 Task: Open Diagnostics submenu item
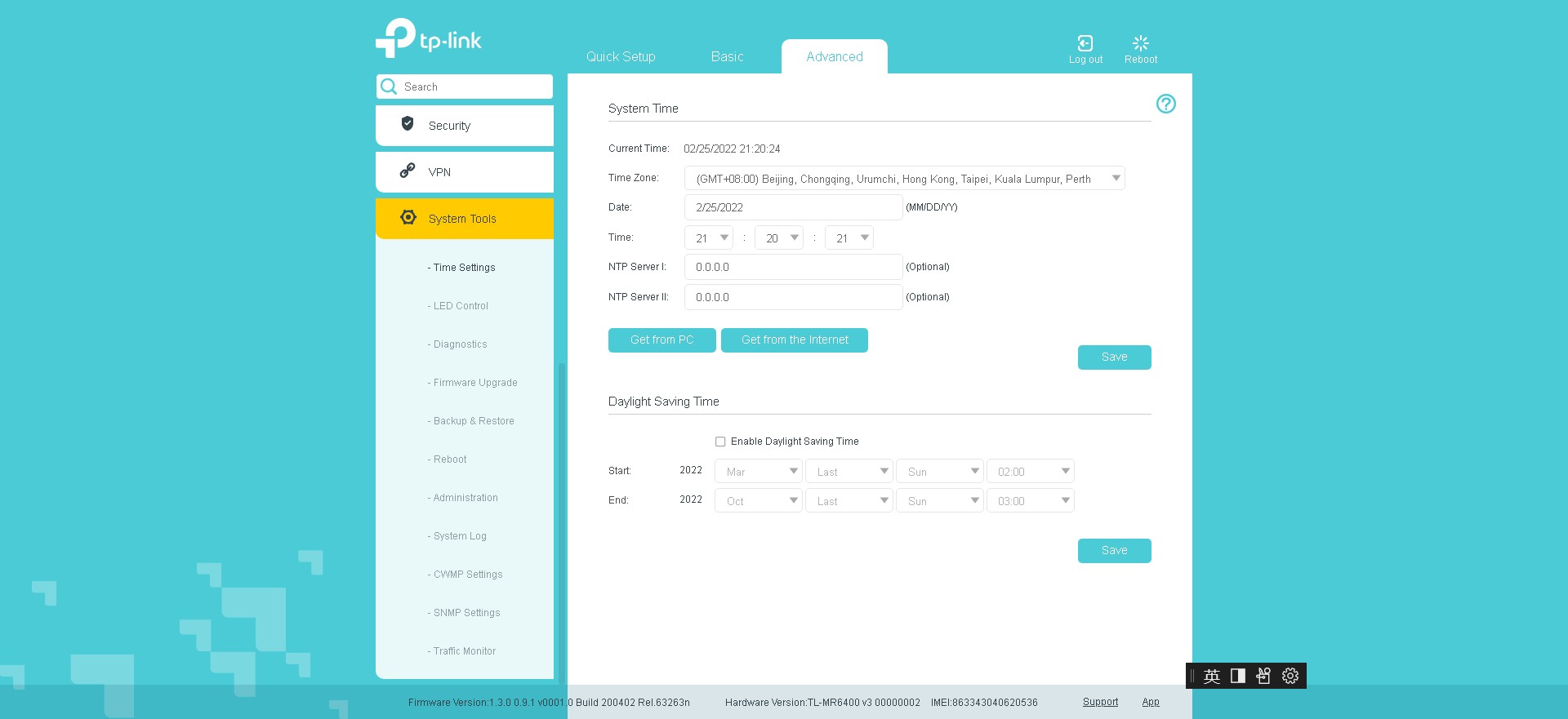[457, 344]
